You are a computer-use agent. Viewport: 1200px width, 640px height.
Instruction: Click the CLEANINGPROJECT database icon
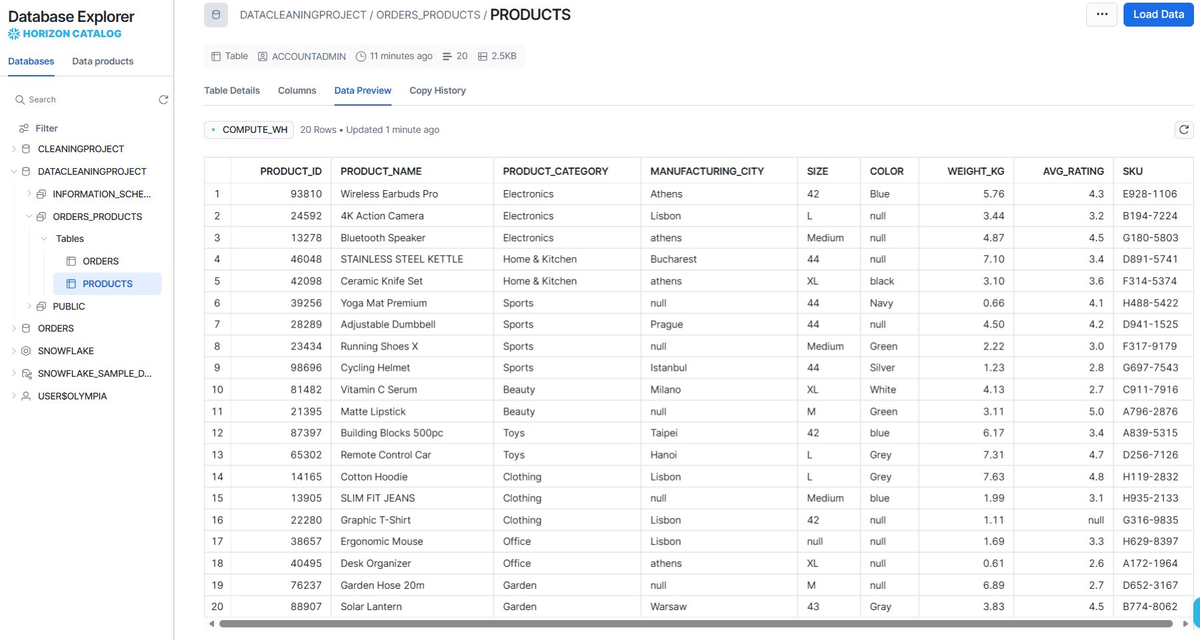point(27,149)
